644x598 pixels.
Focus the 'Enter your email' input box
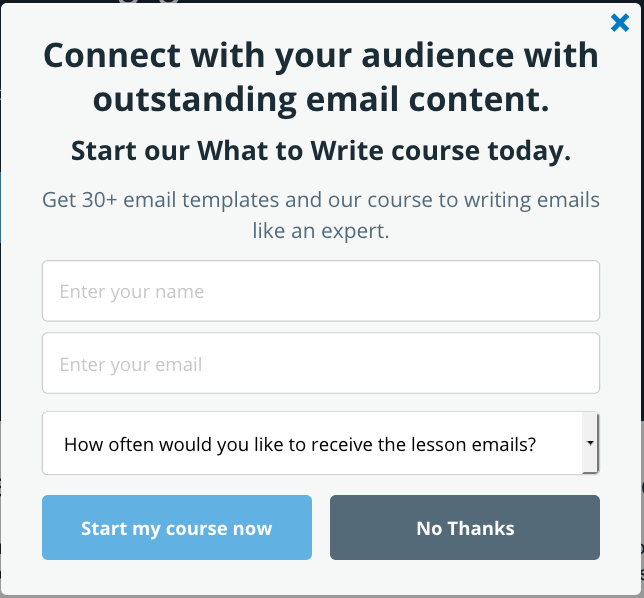click(321, 363)
